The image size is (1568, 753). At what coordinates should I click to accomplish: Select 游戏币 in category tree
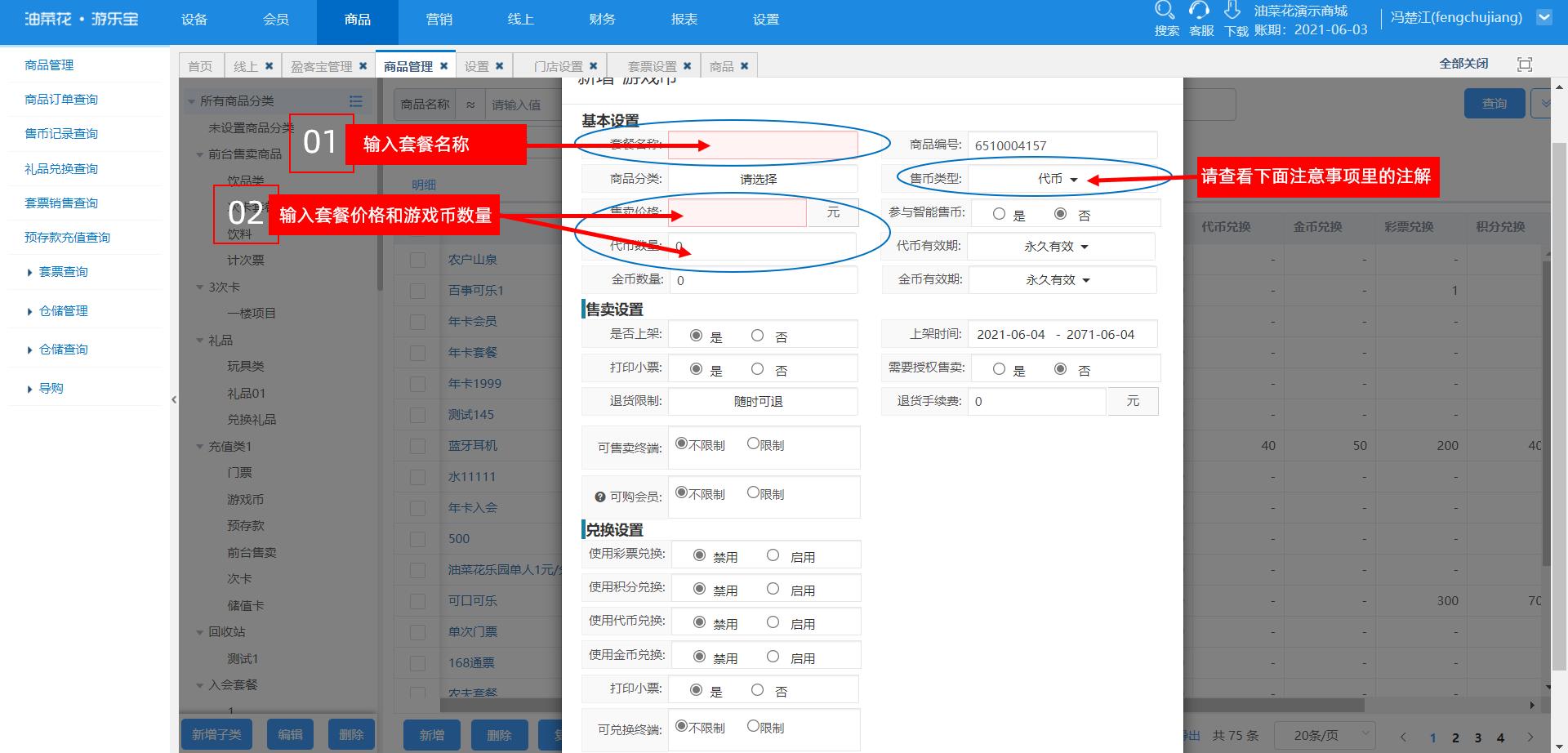coord(246,500)
